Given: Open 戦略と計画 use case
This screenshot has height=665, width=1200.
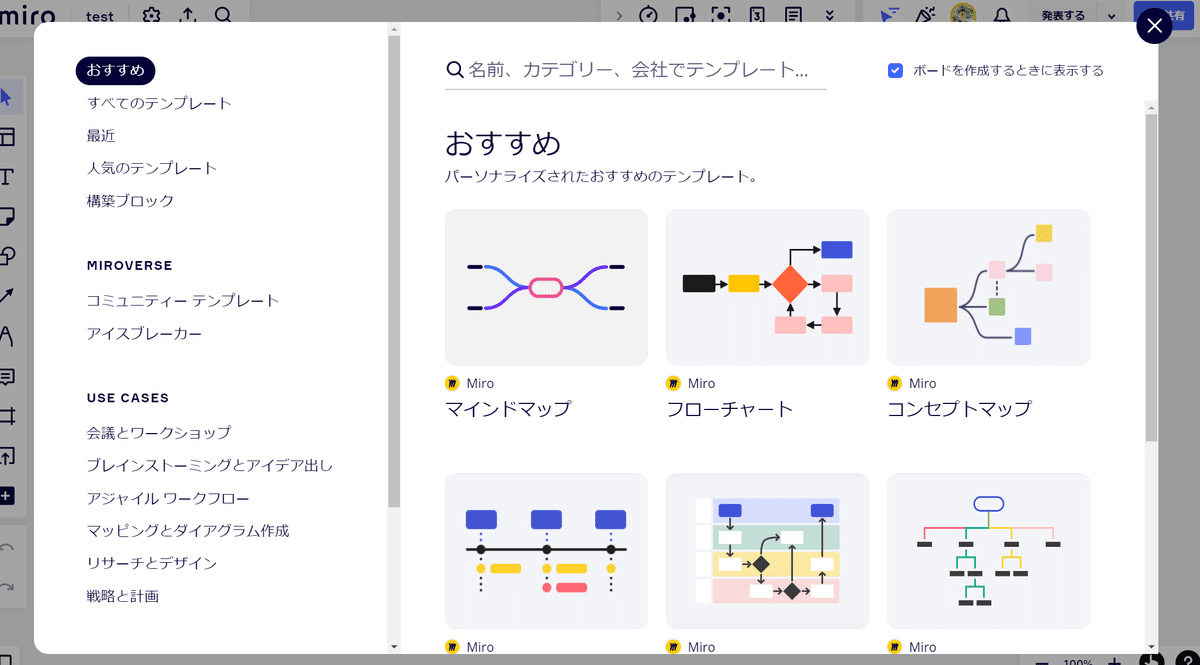Looking at the screenshot, I should coord(123,596).
